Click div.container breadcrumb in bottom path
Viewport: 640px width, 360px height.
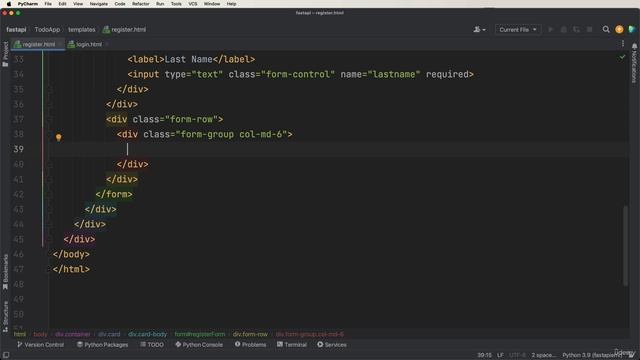(73, 334)
